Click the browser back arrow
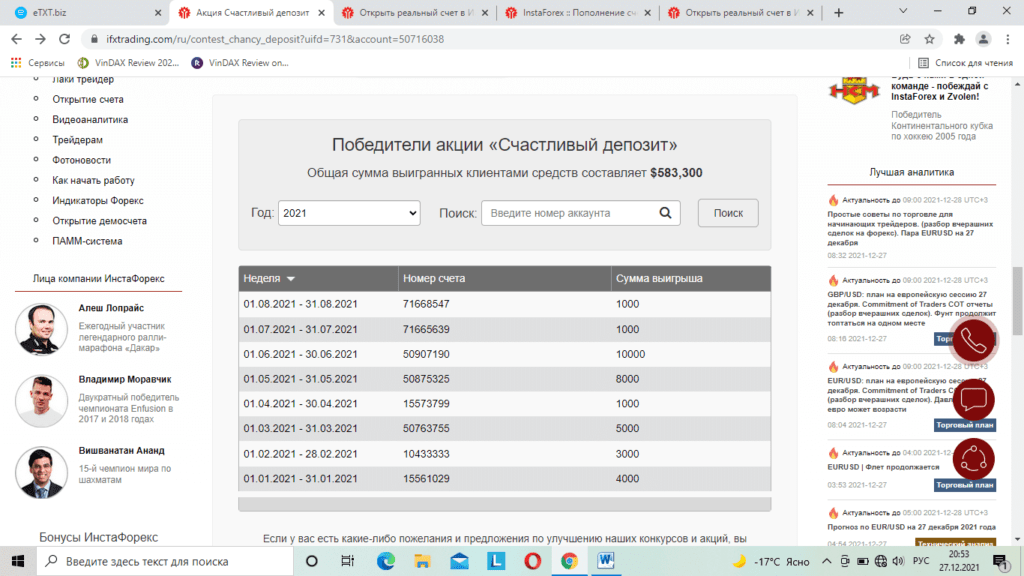Screen dimensions: 1024x576 pyautogui.click(x=16, y=37)
